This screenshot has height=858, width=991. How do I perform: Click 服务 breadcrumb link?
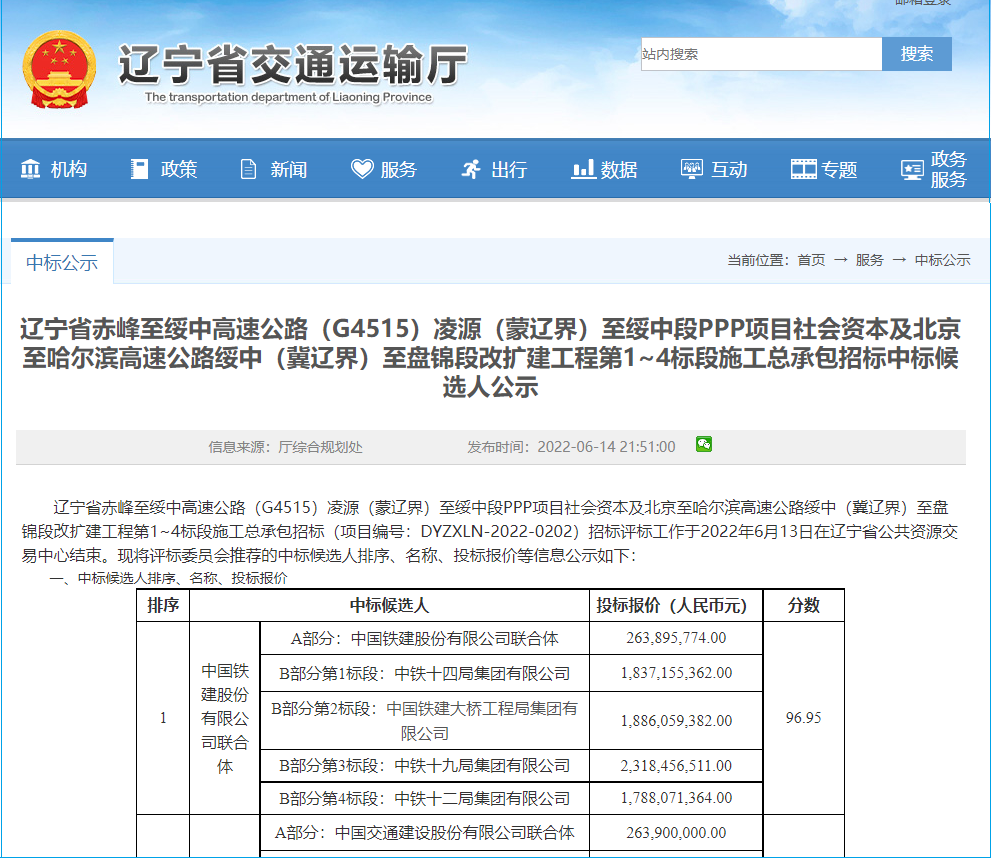869,260
